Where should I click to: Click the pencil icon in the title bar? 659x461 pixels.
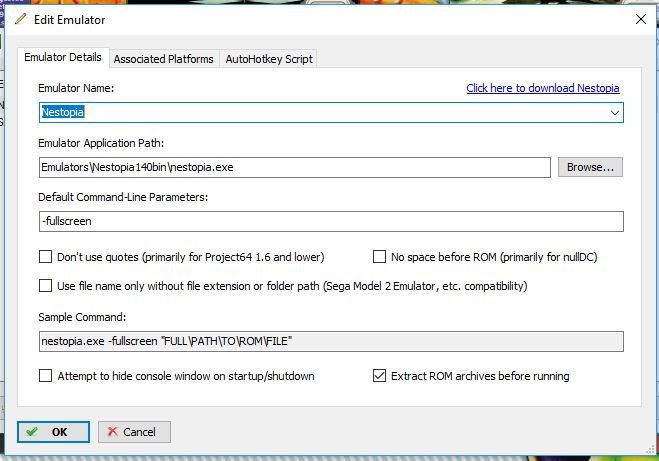coord(20,19)
